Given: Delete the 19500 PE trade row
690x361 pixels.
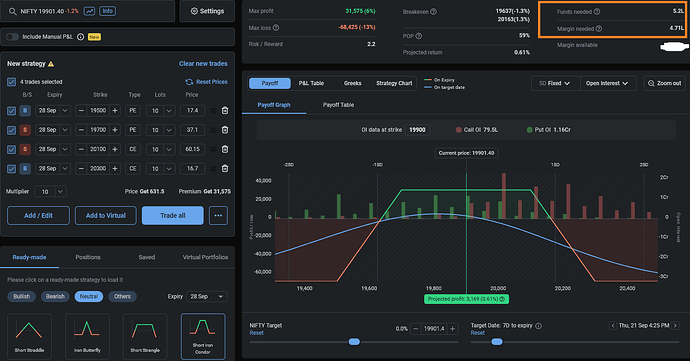Looking at the screenshot, I should [x=225, y=111].
